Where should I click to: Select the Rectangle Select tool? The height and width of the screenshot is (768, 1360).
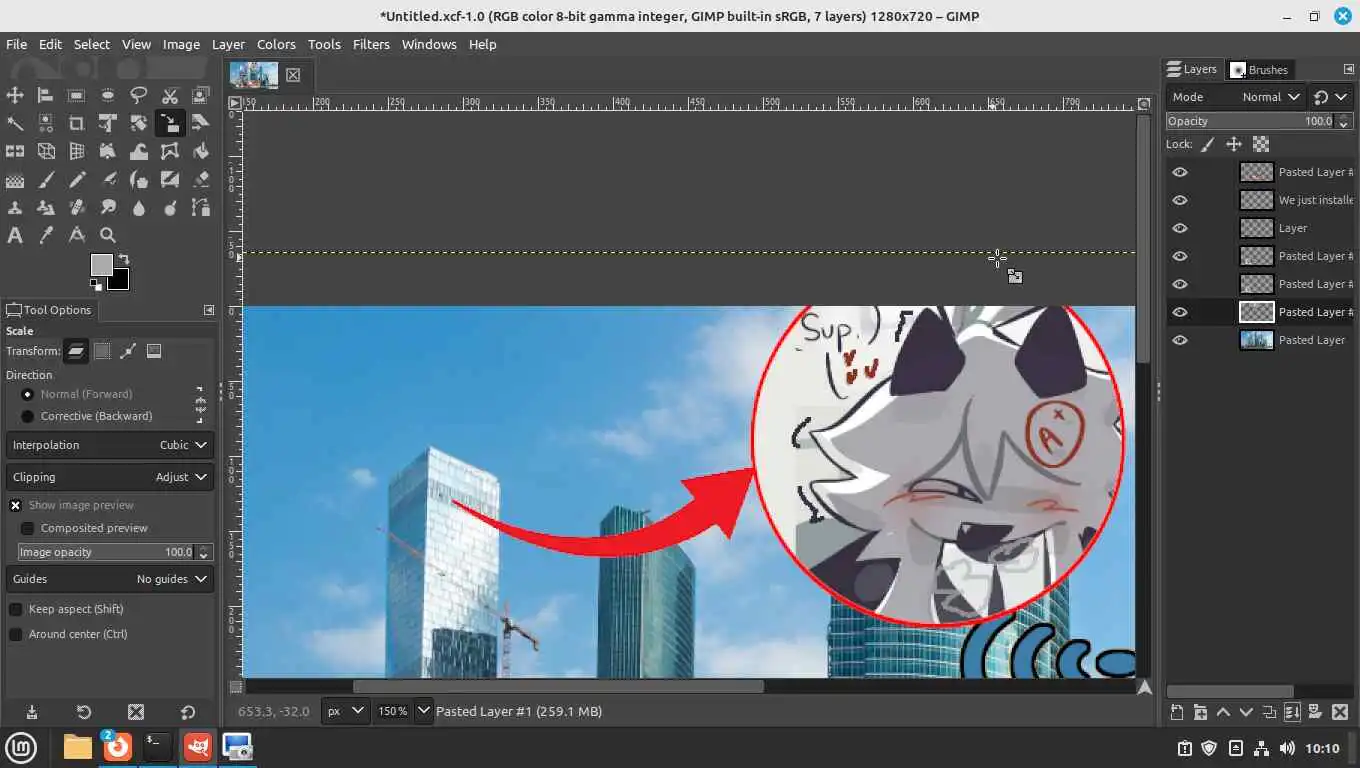tap(77, 95)
